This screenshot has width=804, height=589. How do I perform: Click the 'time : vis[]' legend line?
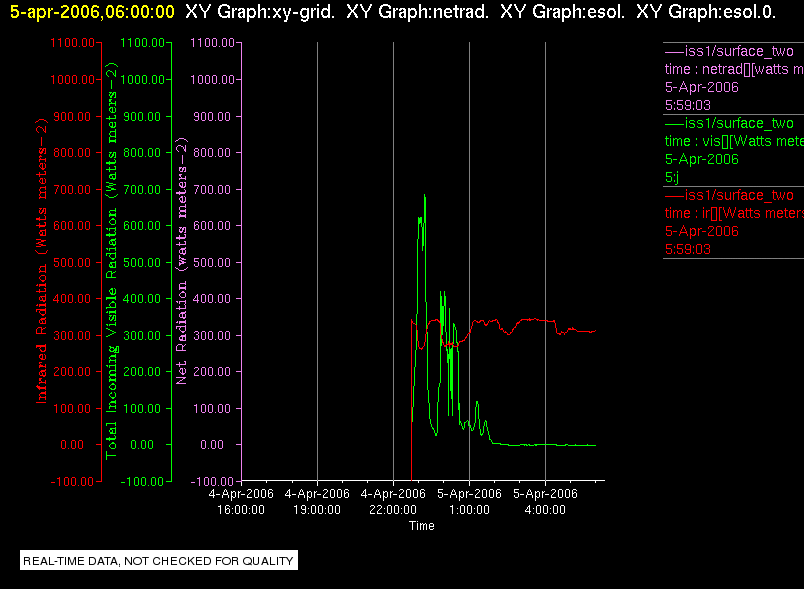pos(734,141)
